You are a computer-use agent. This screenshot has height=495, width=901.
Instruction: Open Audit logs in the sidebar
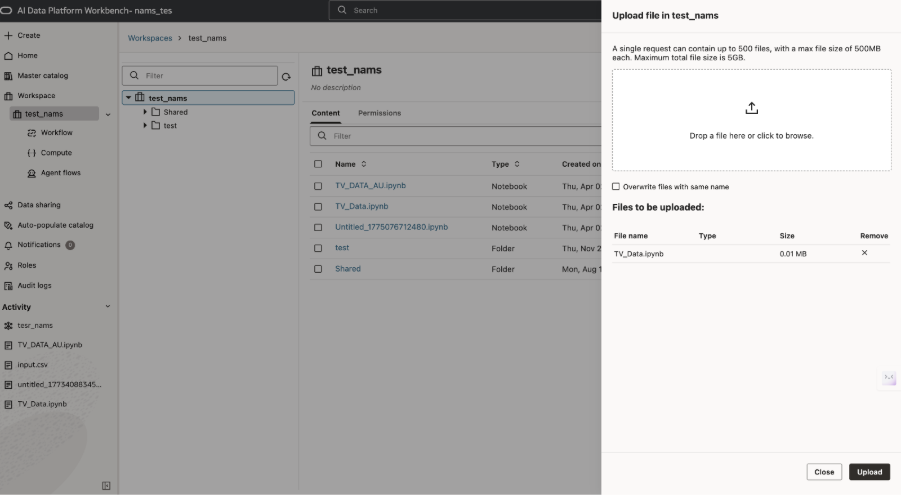pos(34,285)
